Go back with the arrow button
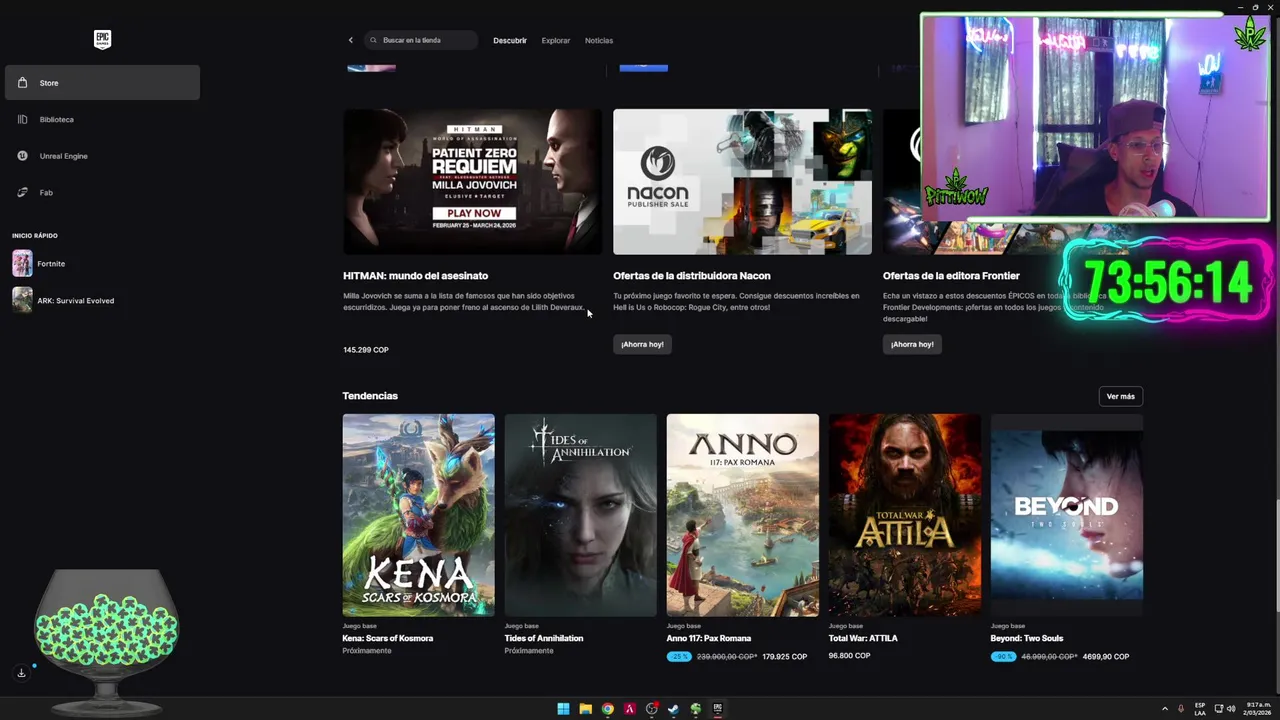This screenshot has height=720, width=1280. tap(350, 40)
